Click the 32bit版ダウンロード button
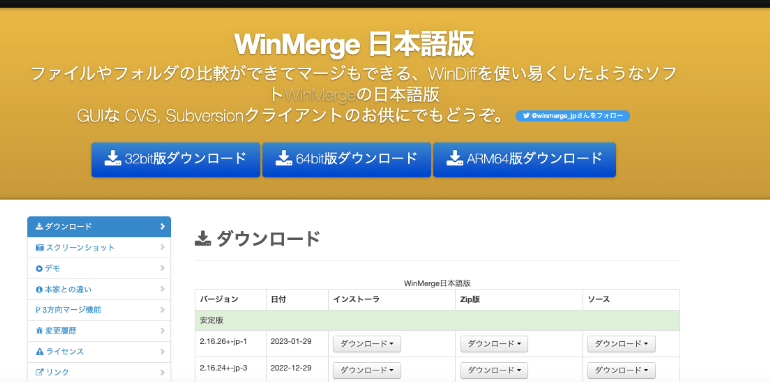 tap(175, 160)
